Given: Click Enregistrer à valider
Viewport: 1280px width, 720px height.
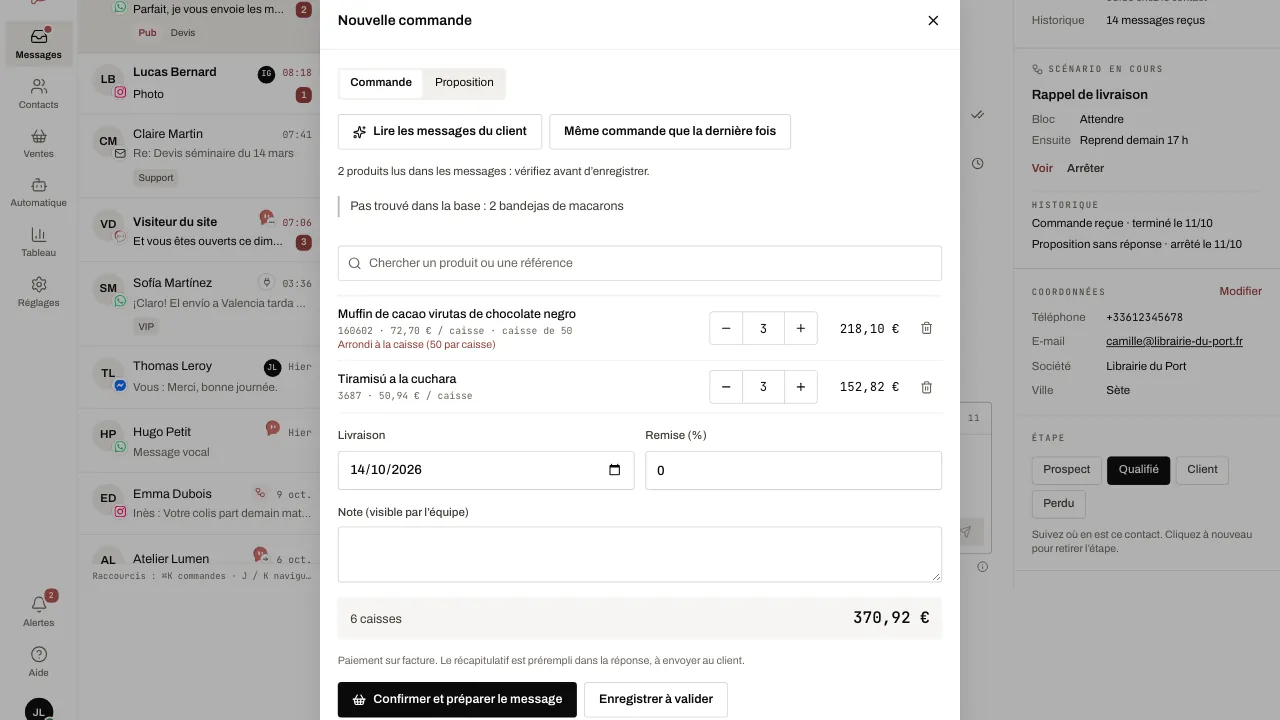Looking at the screenshot, I should [x=656, y=699].
